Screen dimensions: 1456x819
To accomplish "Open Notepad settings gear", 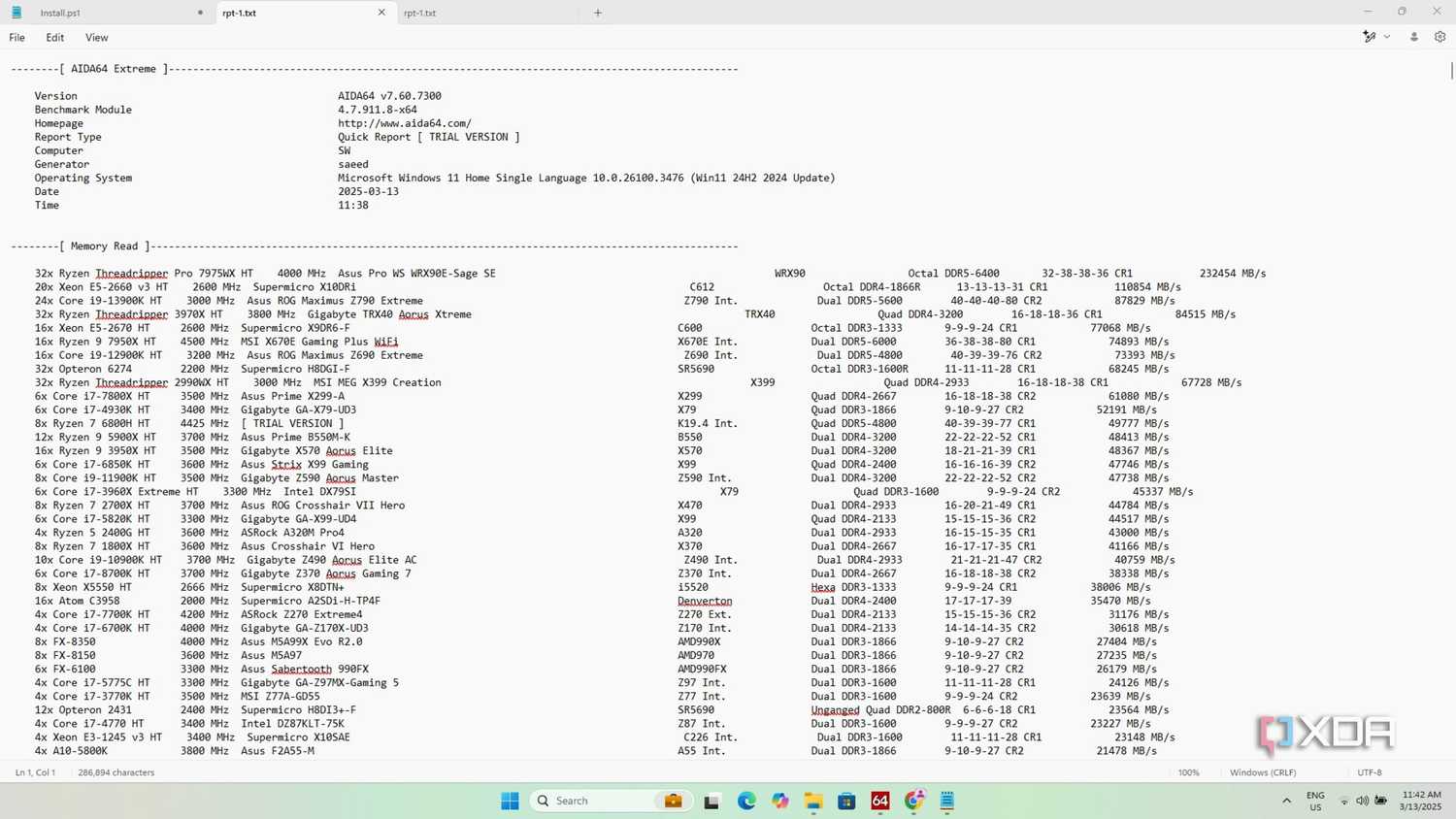I will click(x=1439, y=37).
